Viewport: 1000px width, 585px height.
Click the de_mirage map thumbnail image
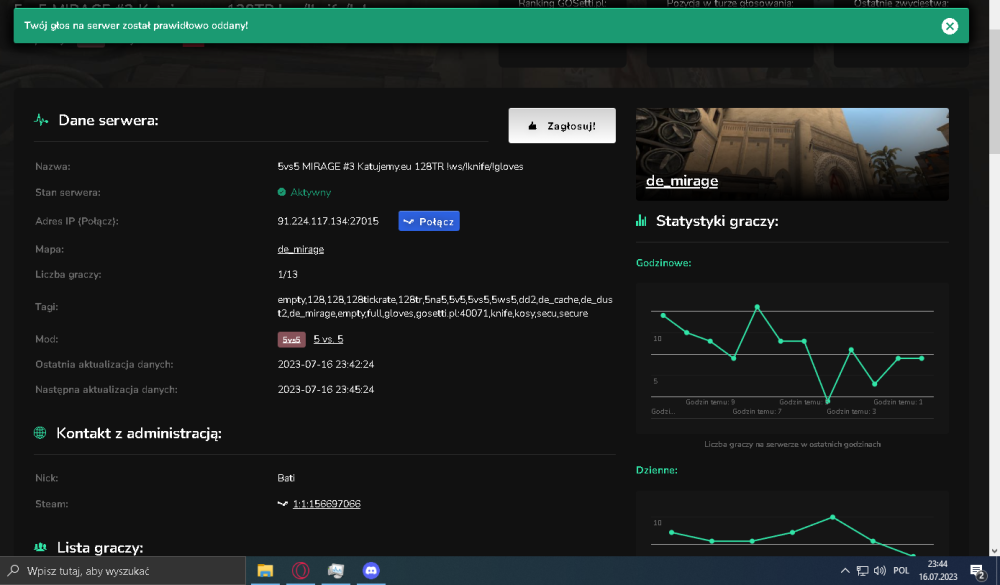792,154
